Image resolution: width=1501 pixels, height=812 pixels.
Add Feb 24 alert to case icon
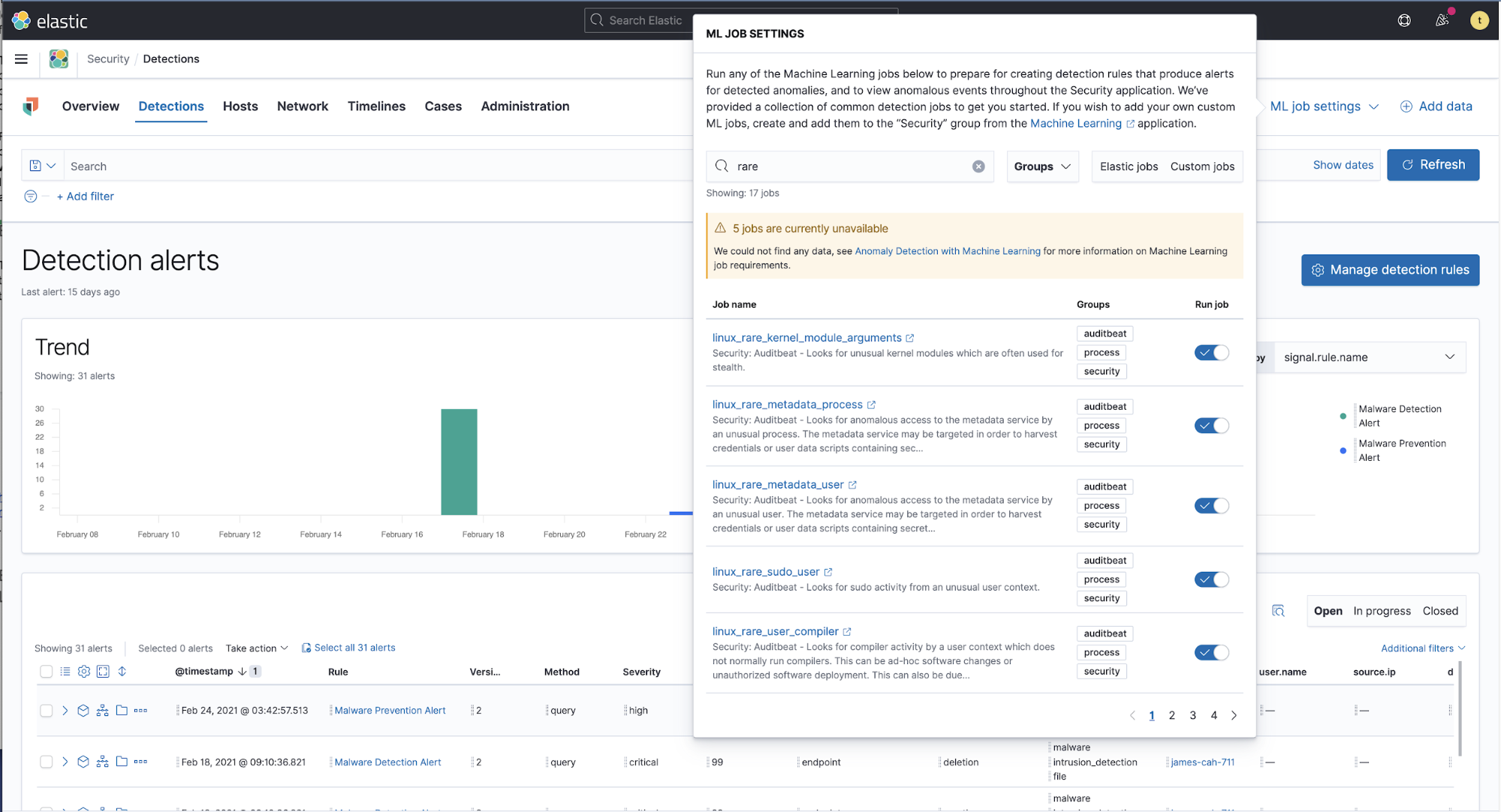pos(122,711)
